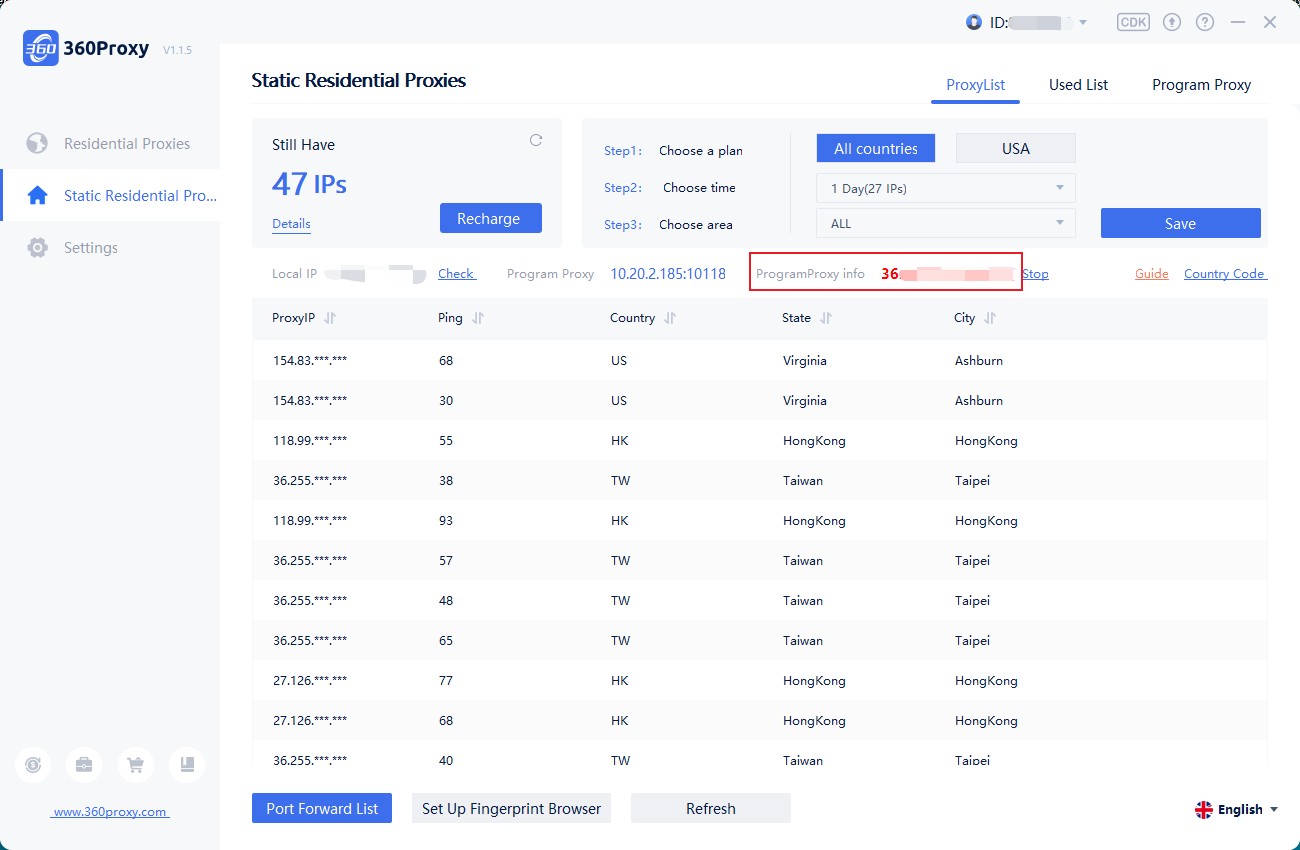Click the book guide icon in sidebar bottom
The image size is (1300, 850).
pyautogui.click(x=187, y=765)
